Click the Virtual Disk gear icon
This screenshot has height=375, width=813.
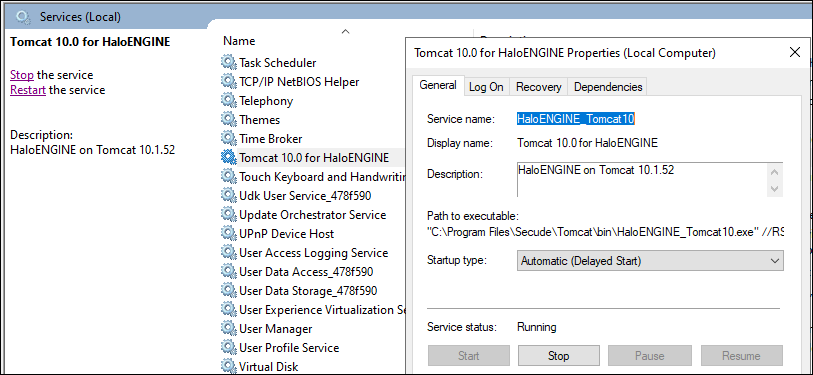coord(228,366)
